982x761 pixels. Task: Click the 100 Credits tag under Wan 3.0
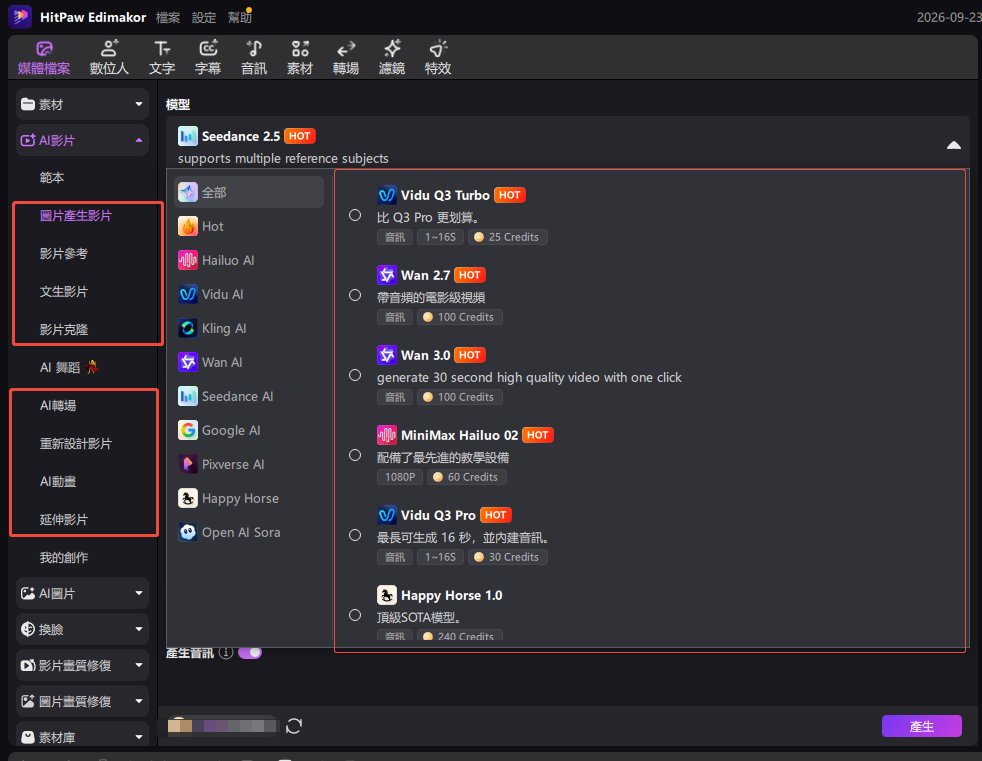tap(460, 397)
